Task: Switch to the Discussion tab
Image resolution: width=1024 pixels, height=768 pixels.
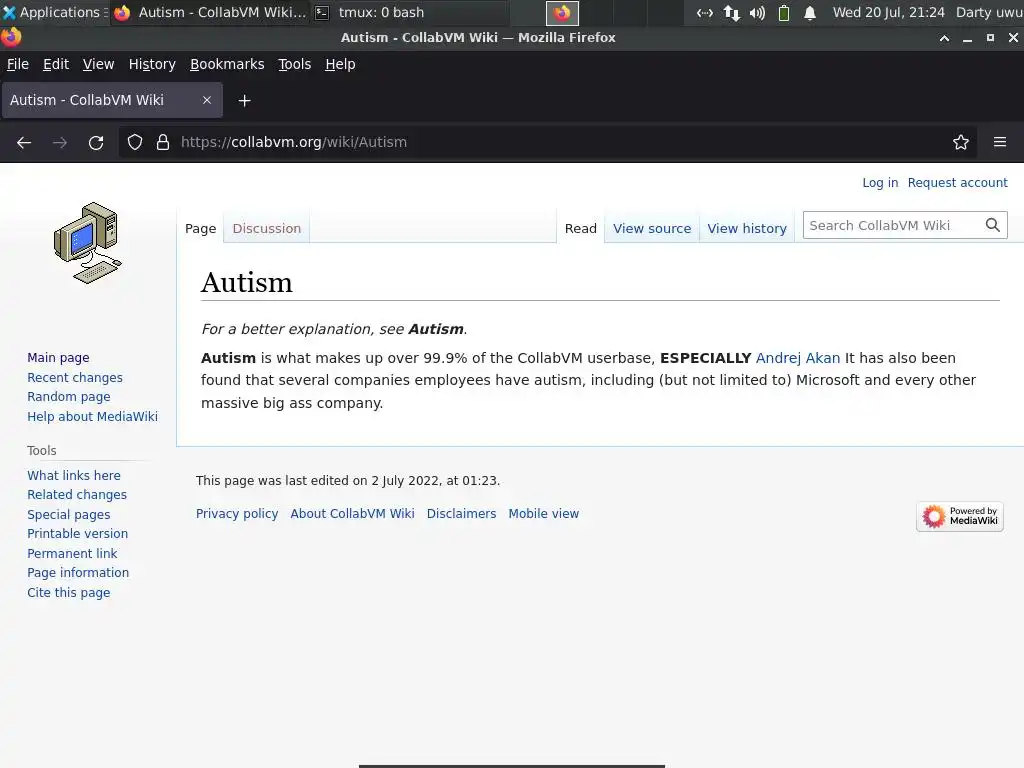Action: 266,229
